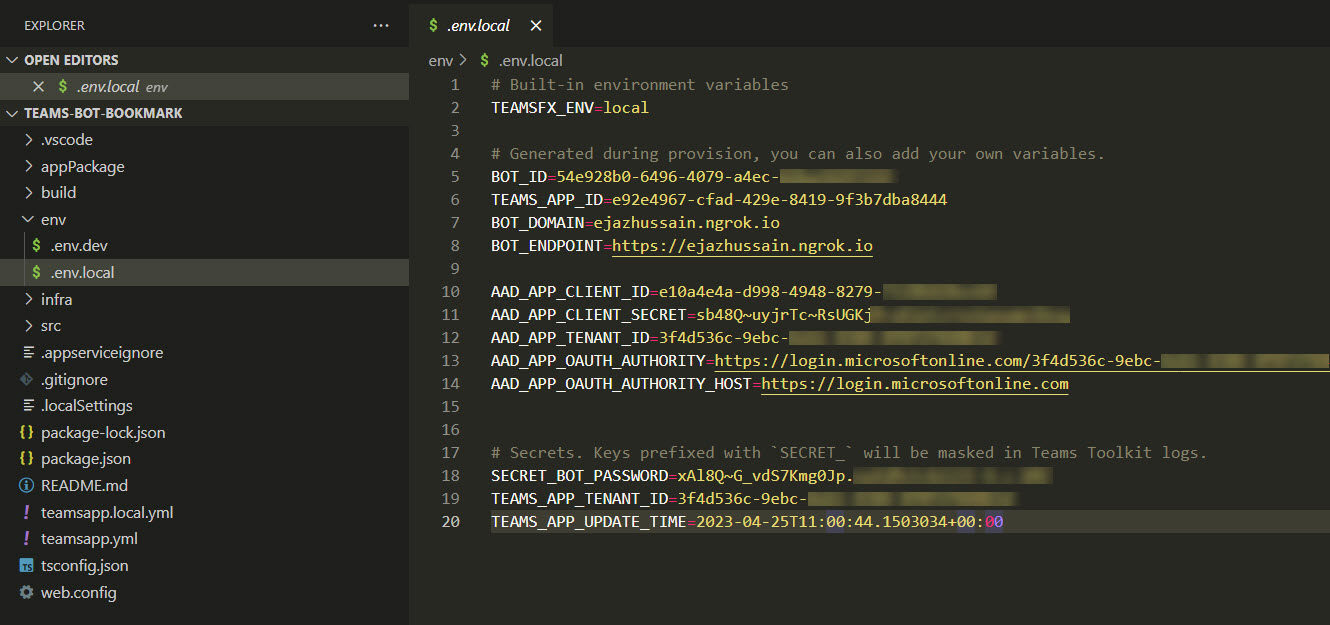
Task: Open the BOT_ENDPOINT ngrok URL link
Action: point(743,246)
